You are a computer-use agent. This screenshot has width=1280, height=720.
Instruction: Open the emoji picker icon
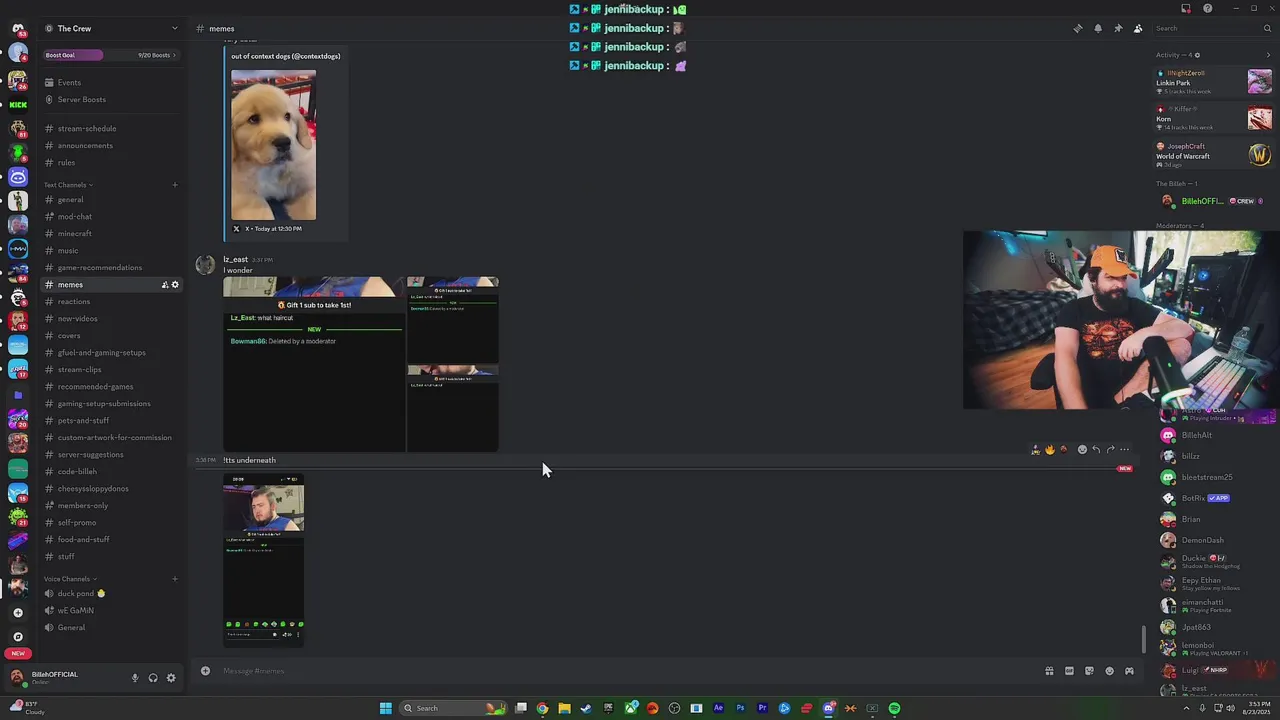coord(1109,671)
